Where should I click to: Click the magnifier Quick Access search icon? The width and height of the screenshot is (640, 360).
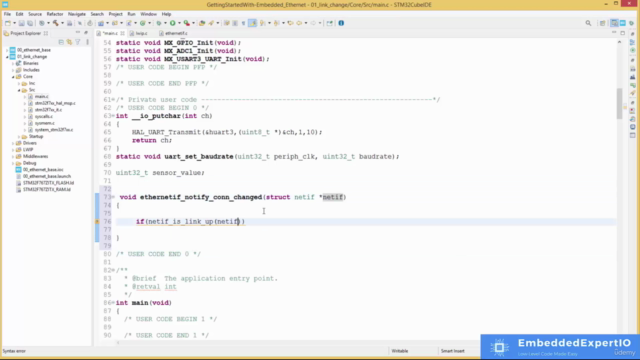click(588, 23)
